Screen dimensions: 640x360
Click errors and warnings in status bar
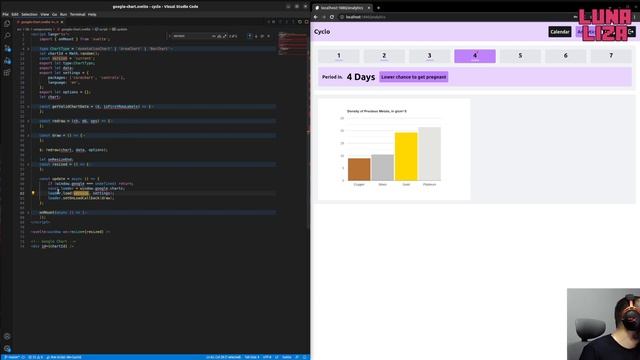click(x=36, y=357)
